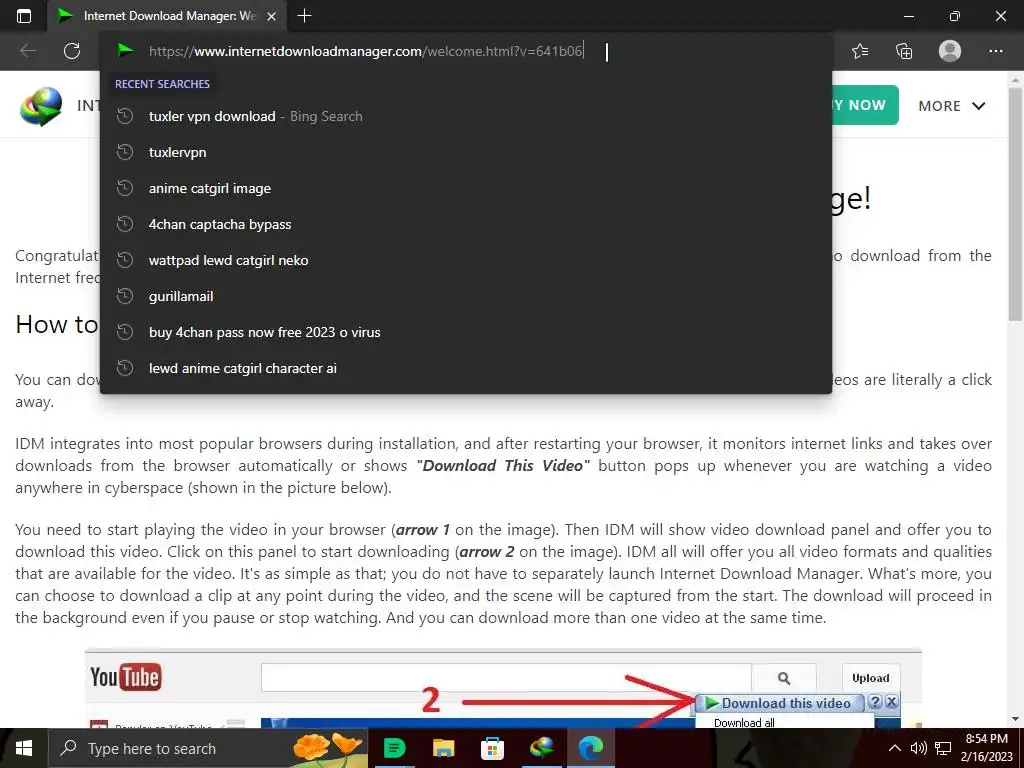Click the flower search highlight icon in taskbar
1024x768 pixels.
[x=327, y=748]
